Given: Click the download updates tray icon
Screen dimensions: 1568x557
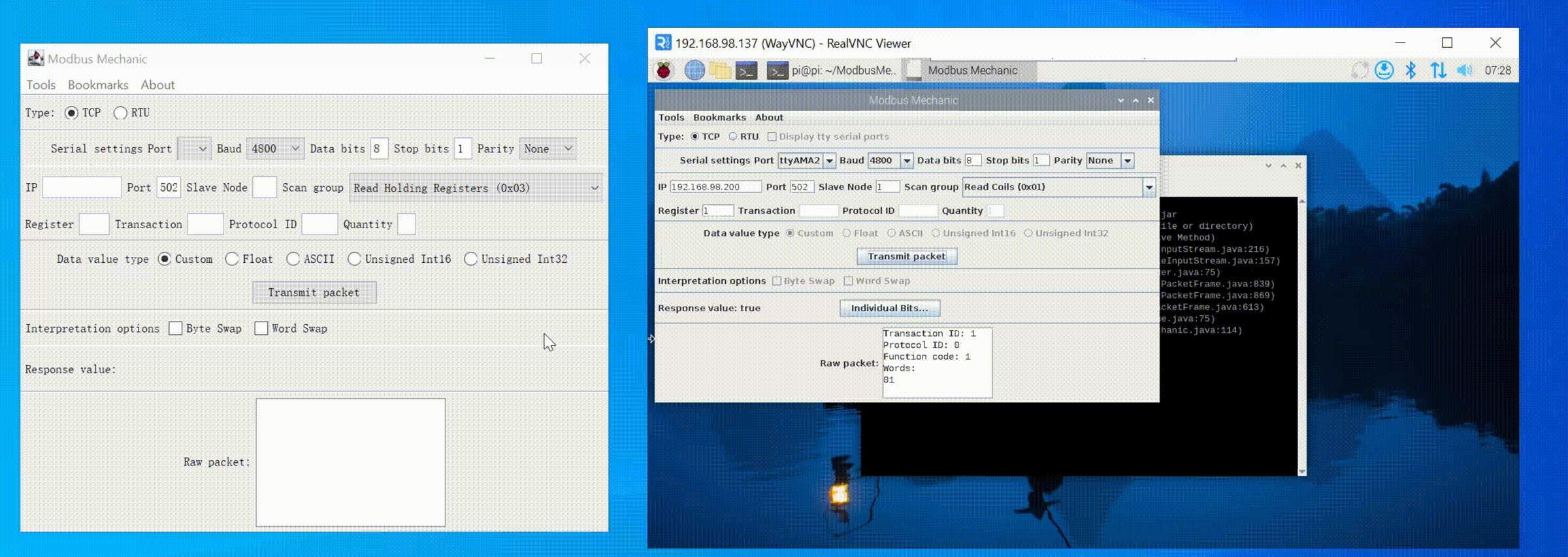Looking at the screenshot, I should pyautogui.click(x=1384, y=70).
